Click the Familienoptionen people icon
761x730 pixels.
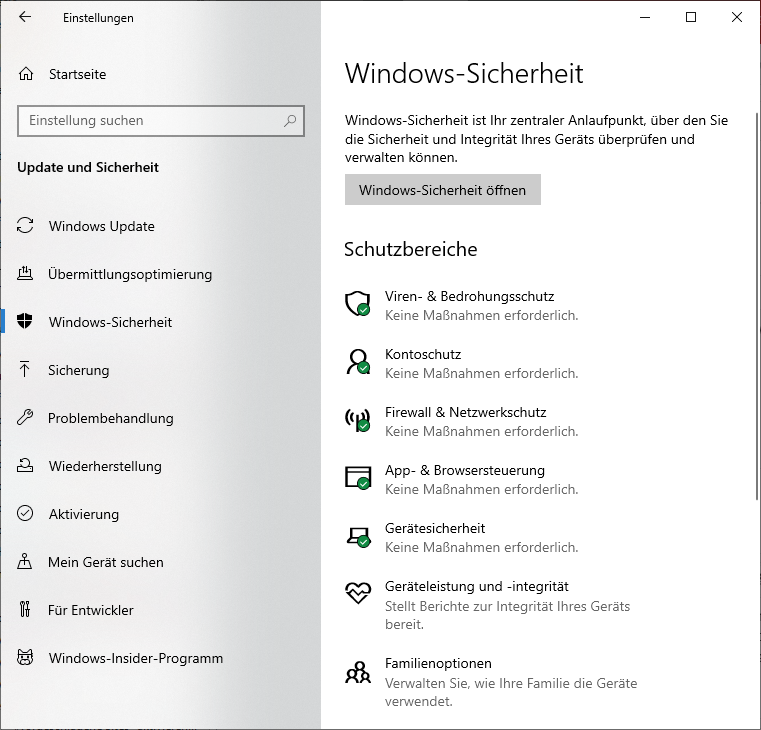click(x=358, y=672)
